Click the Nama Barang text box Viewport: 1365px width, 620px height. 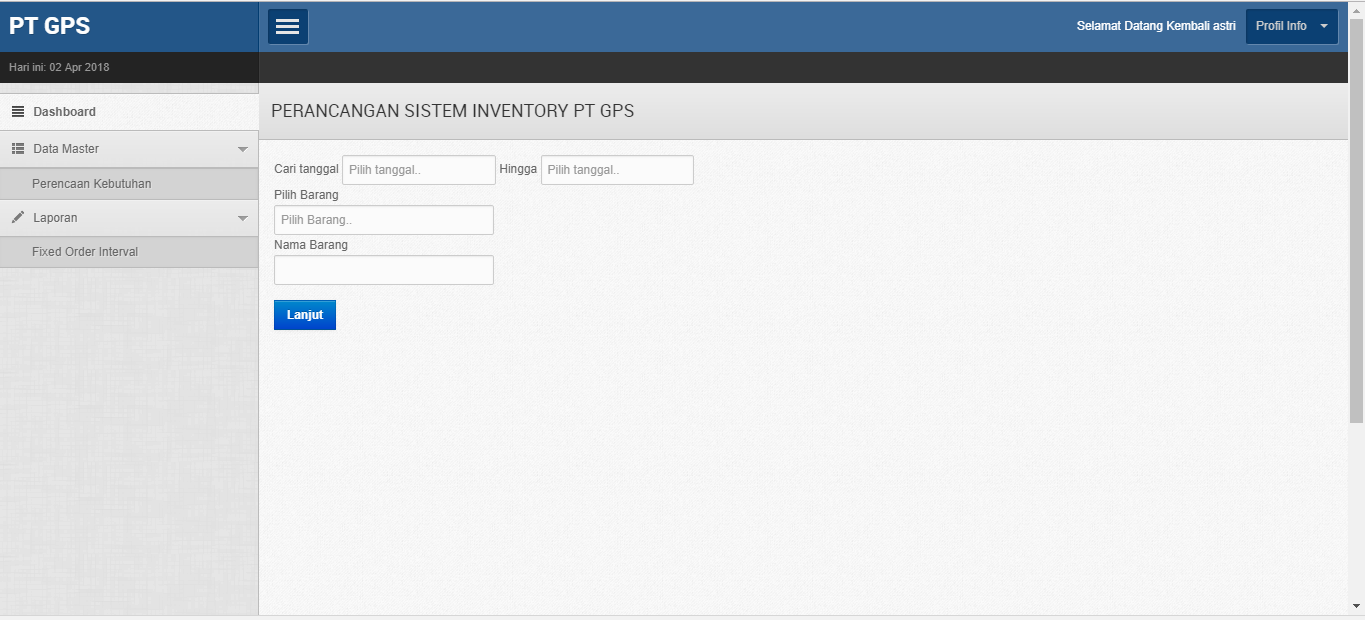(x=383, y=270)
